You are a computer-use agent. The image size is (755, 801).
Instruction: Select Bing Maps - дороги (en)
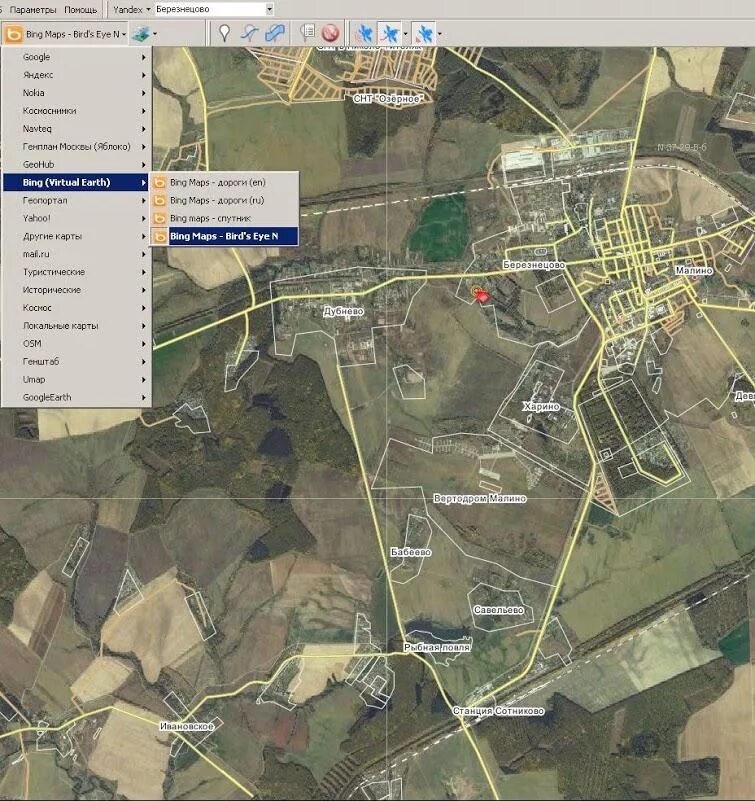click(224, 182)
